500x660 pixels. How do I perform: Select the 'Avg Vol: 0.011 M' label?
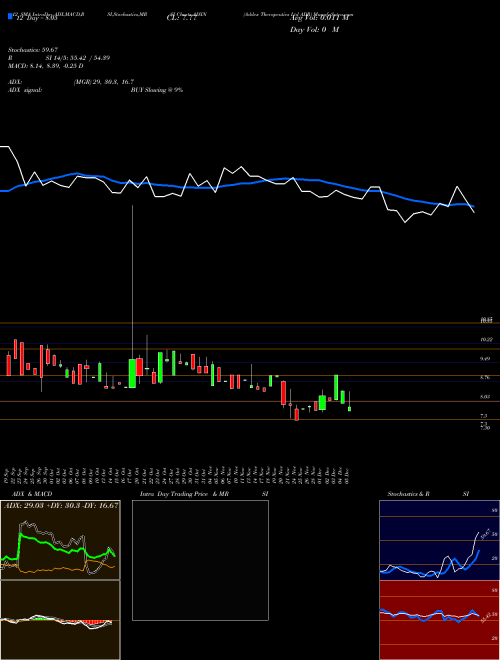(320, 18)
